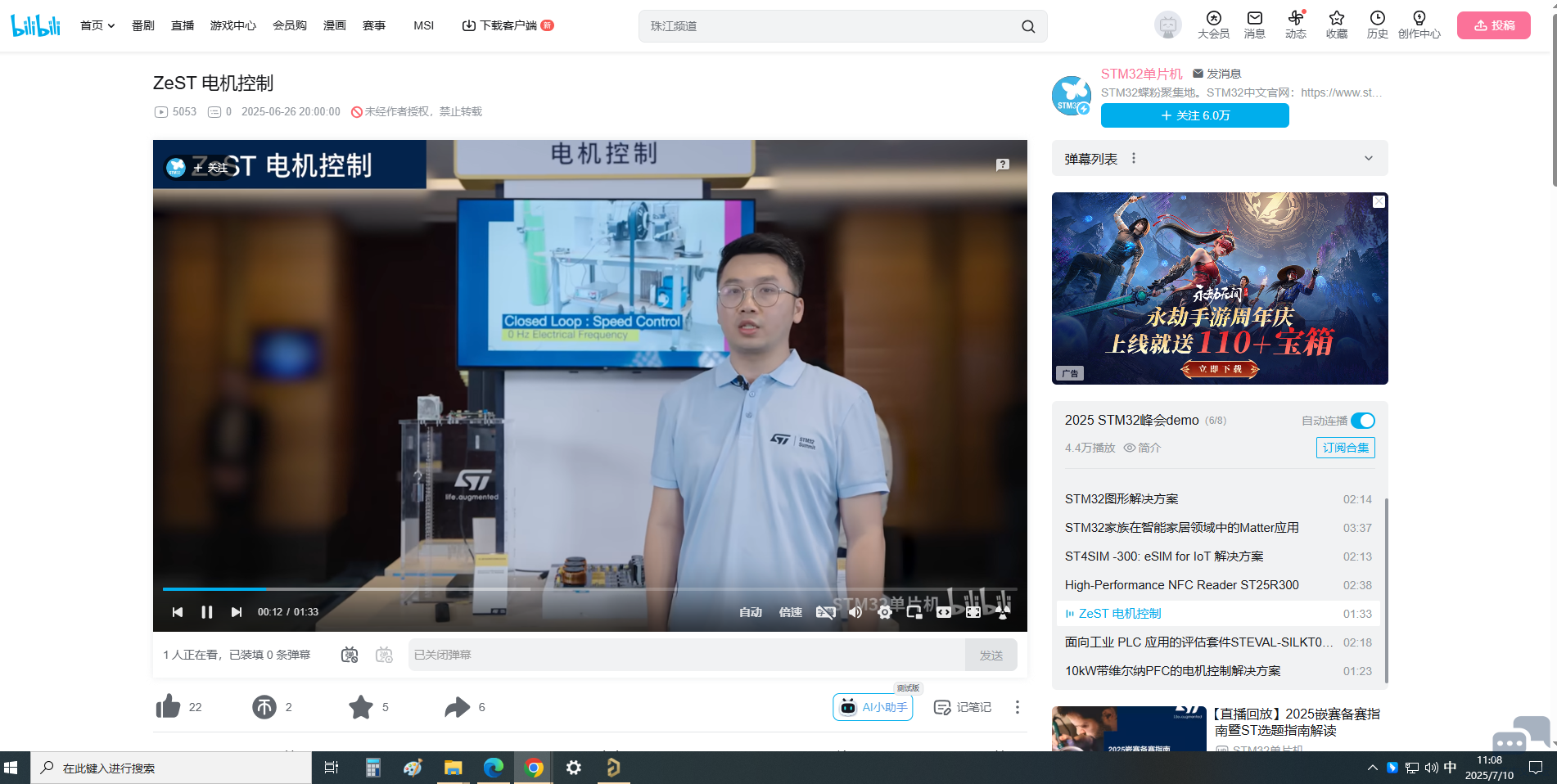
Task: Give a coin to the video
Action: [x=264, y=706]
